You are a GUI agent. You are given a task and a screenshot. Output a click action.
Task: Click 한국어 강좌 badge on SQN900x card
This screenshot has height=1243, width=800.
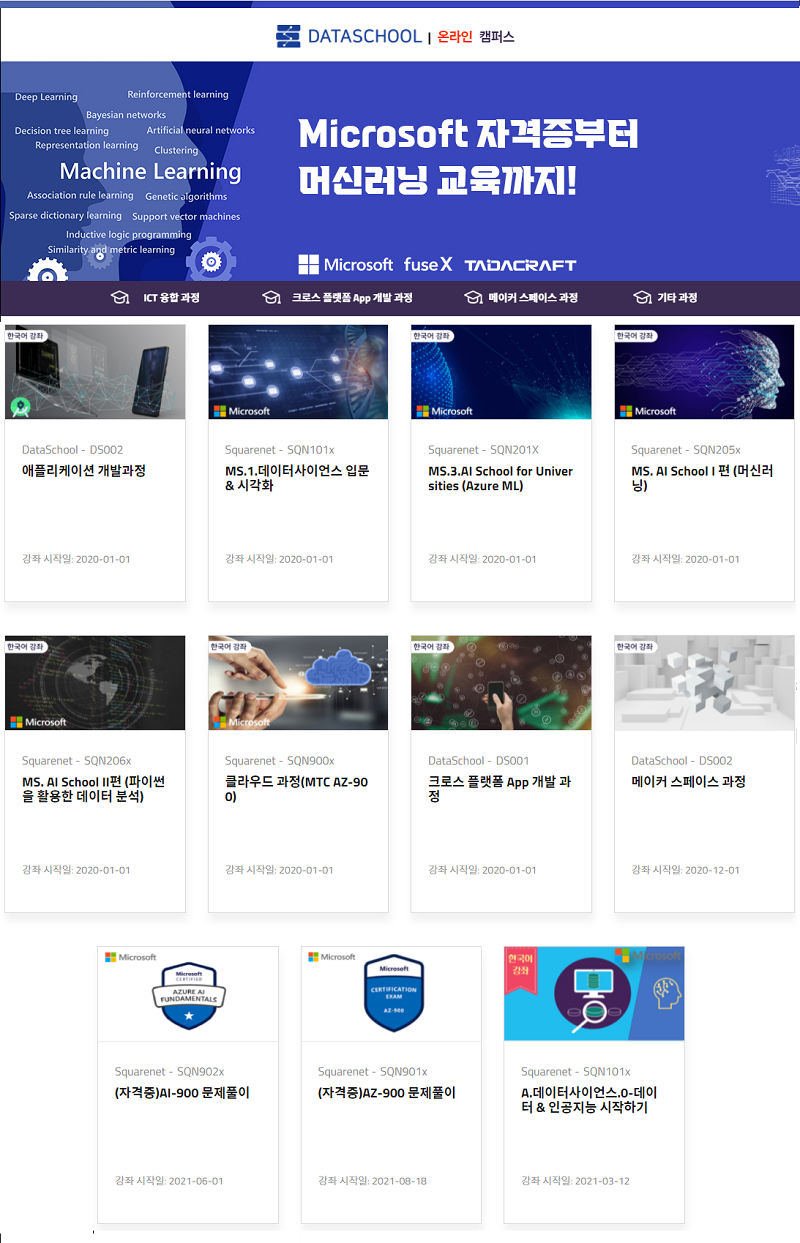229,647
